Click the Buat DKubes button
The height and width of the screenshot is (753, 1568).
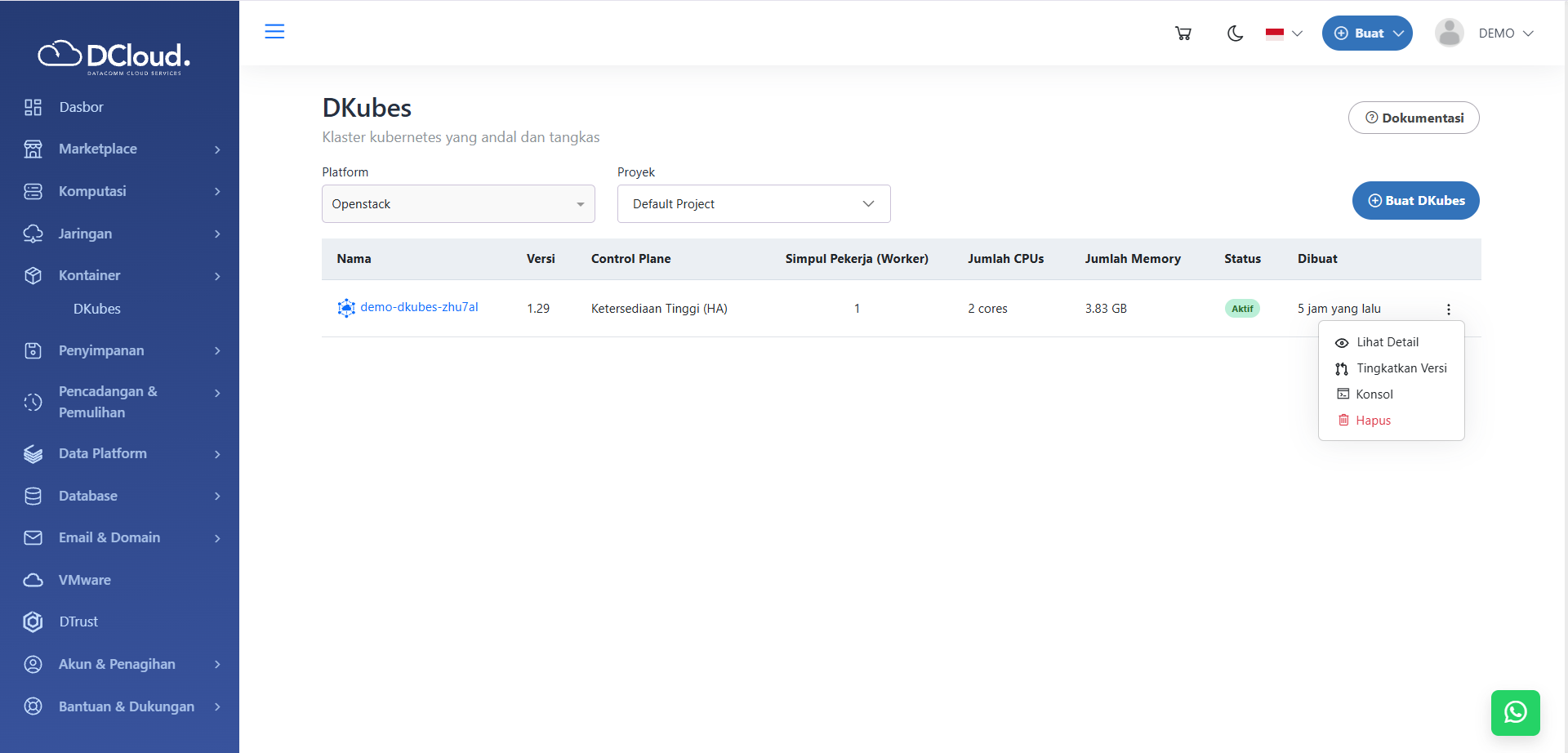[1415, 201]
